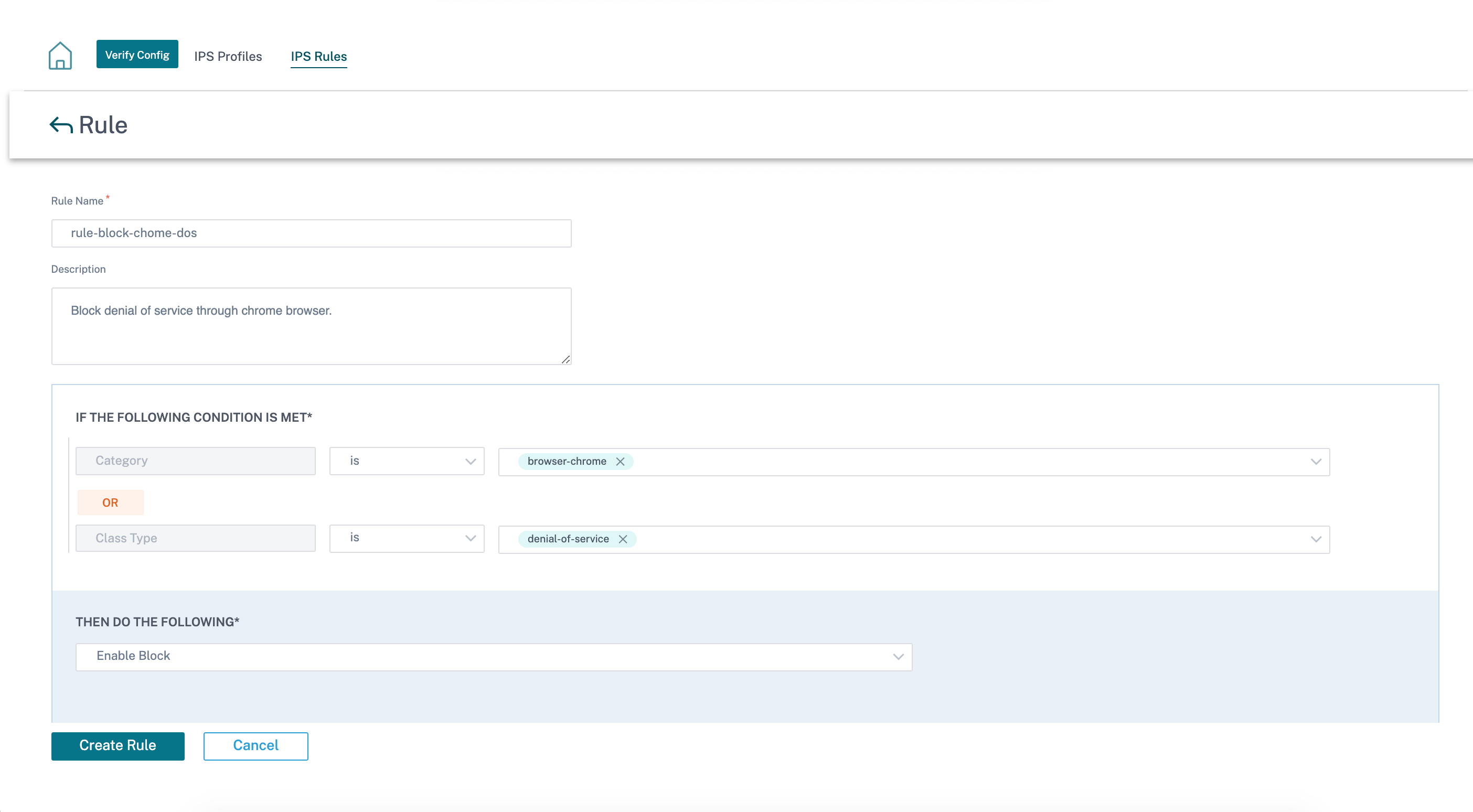
Task: Switch to IPS Rules tab
Action: [x=318, y=56]
